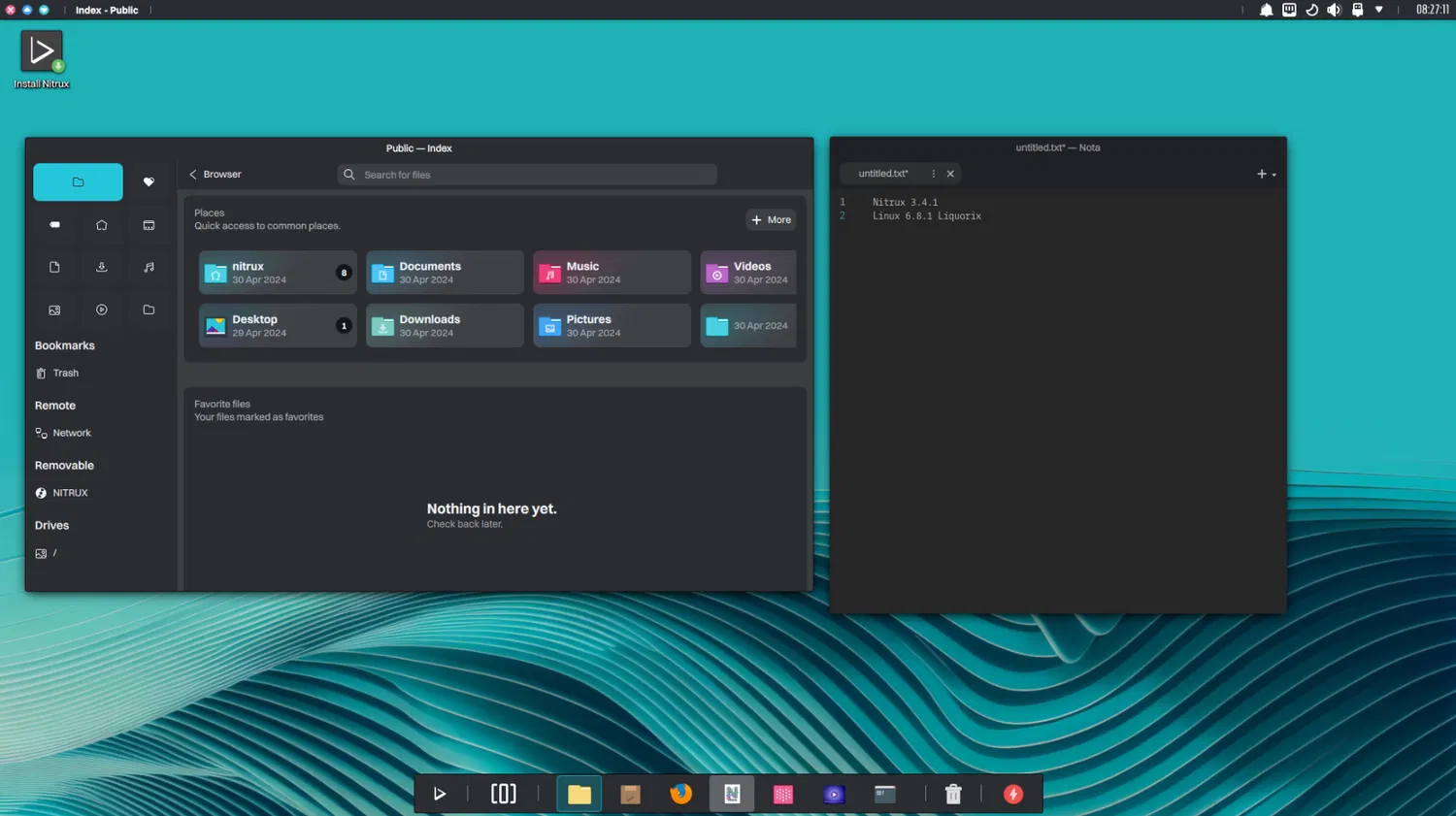Open the Index - Public app menu title
Image resolution: width=1456 pixels, height=816 pixels.
coord(107,10)
